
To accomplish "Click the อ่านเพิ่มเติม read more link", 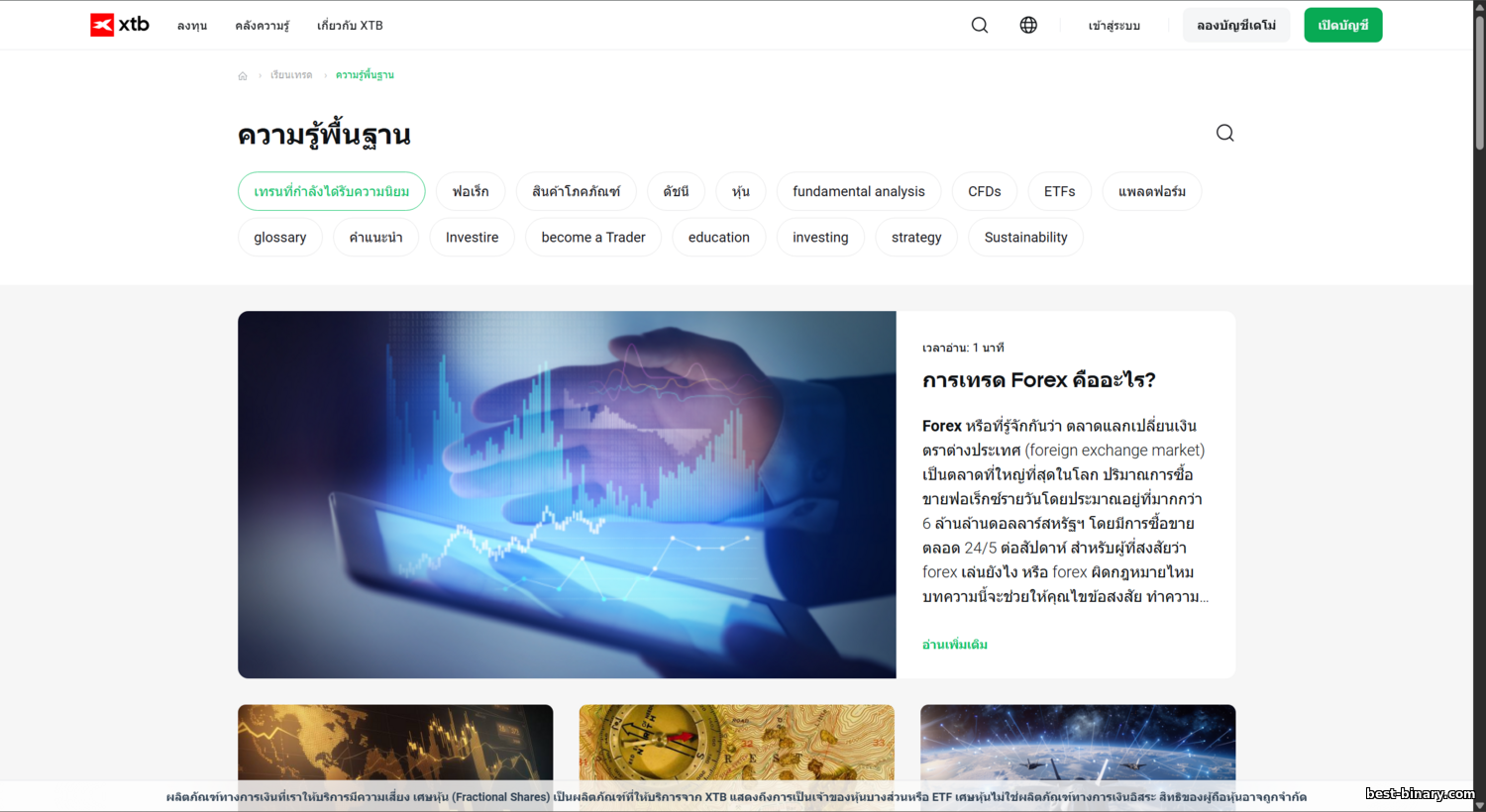I will [x=955, y=645].
